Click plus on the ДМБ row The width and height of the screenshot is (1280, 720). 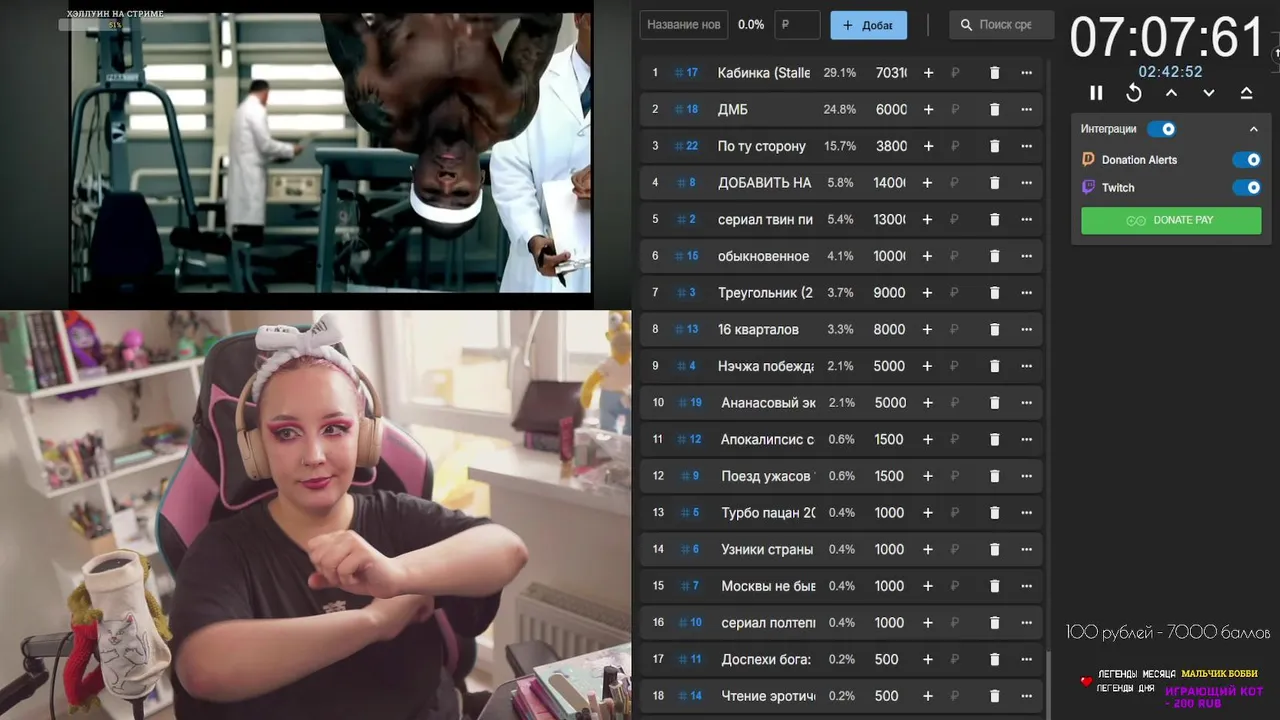pyautogui.click(x=928, y=109)
